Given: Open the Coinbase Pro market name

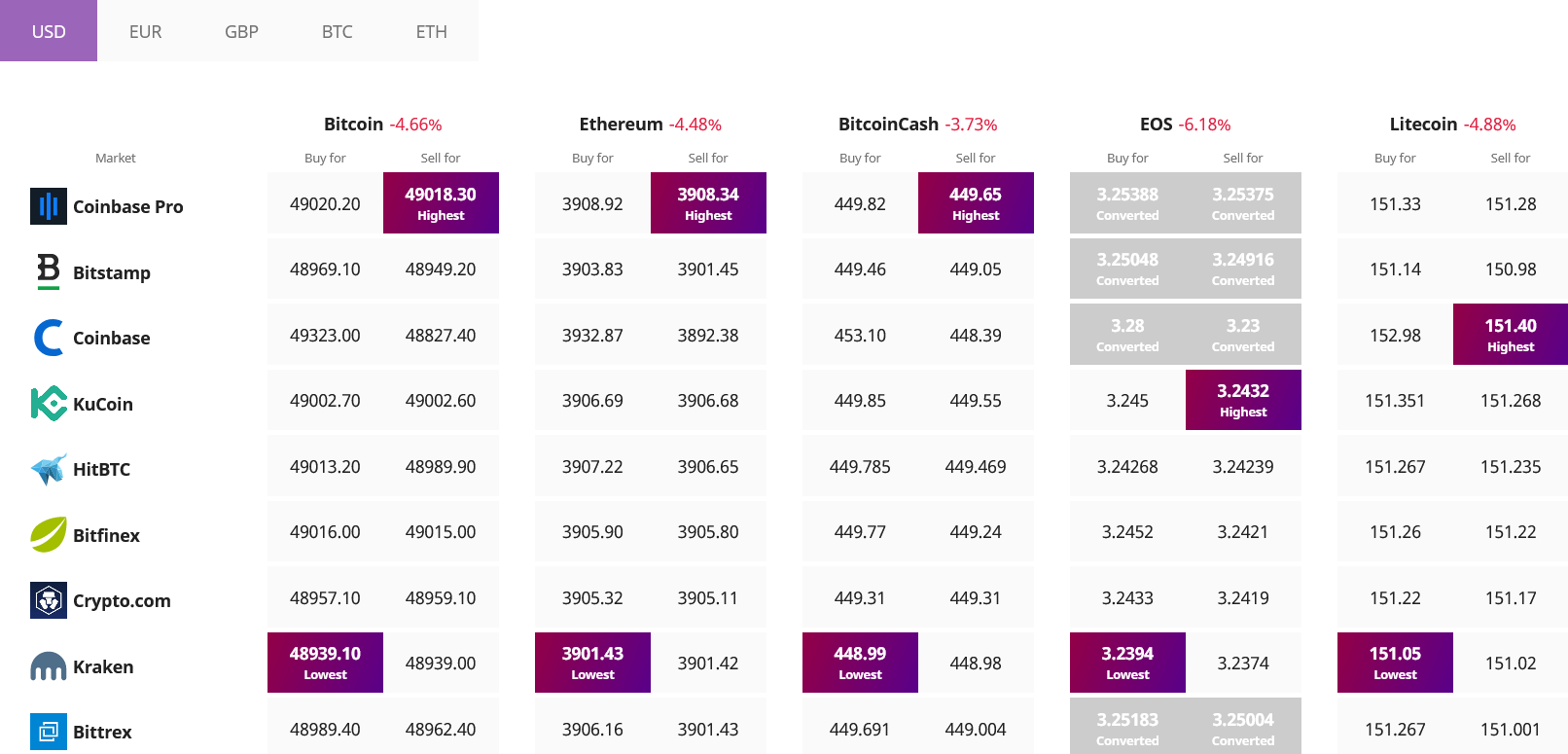Looking at the screenshot, I should pos(128,206).
